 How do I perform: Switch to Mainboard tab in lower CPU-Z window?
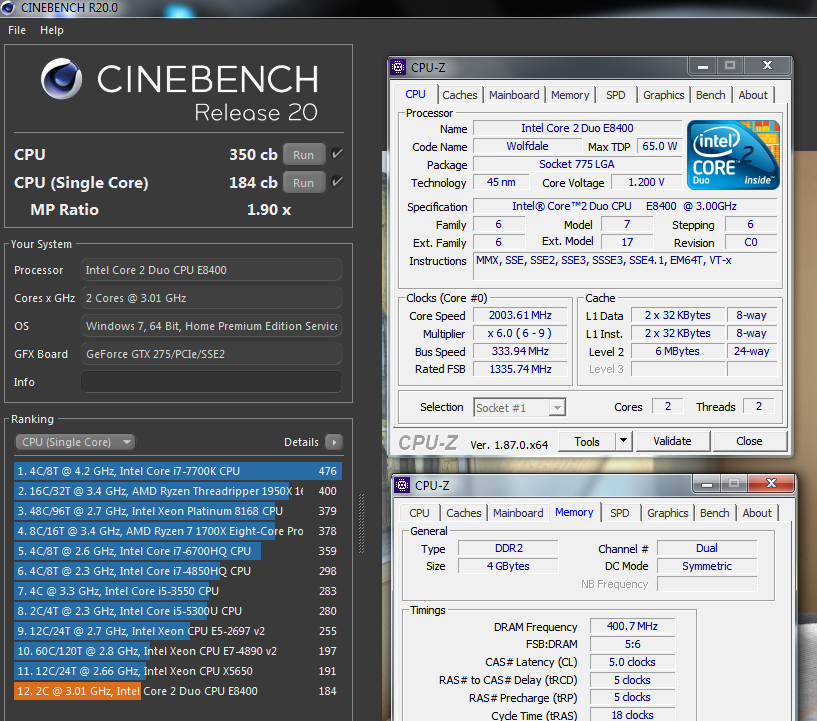518,513
